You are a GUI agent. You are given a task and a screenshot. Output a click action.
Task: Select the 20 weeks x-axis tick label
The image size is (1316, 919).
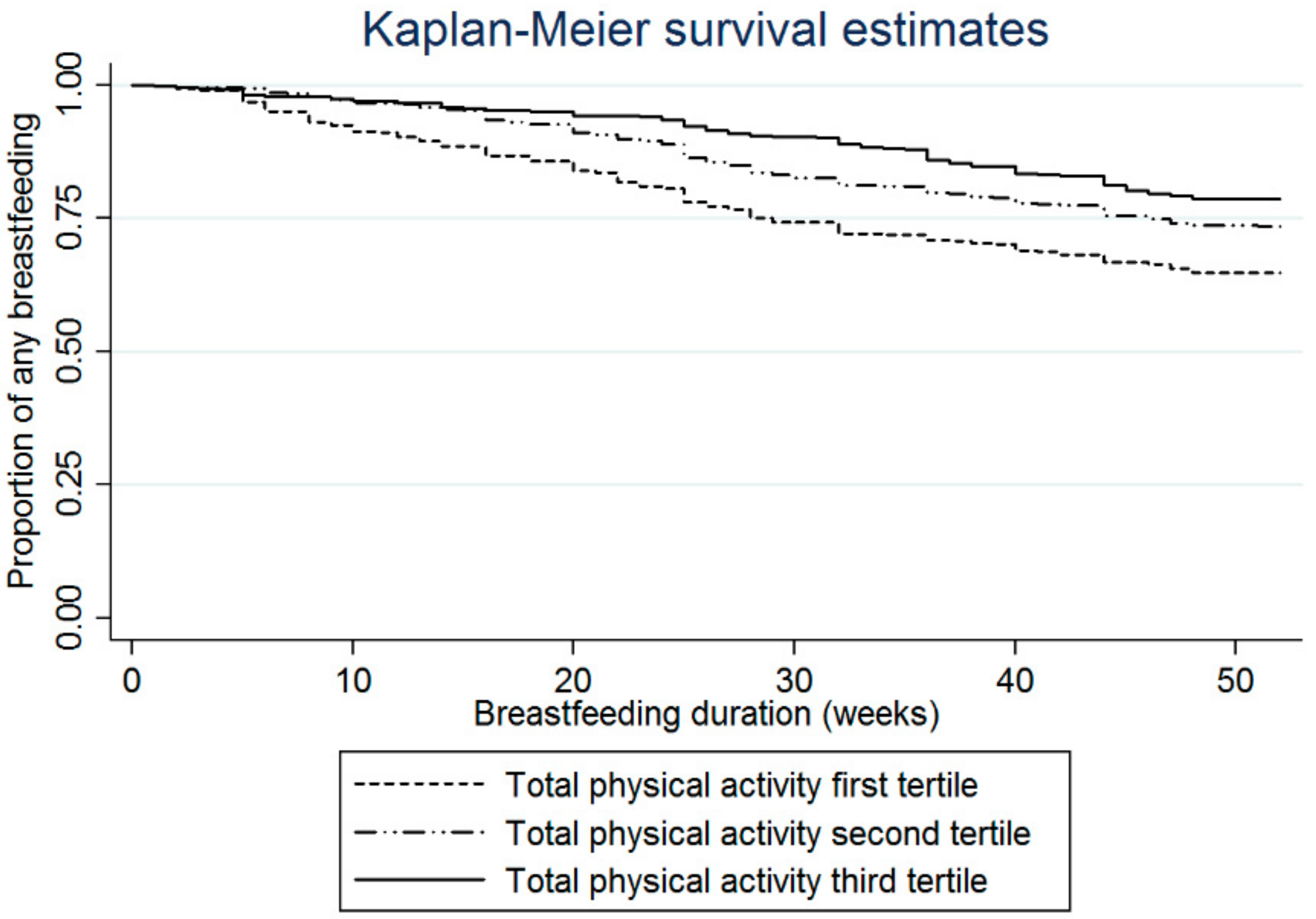click(x=573, y=680)
